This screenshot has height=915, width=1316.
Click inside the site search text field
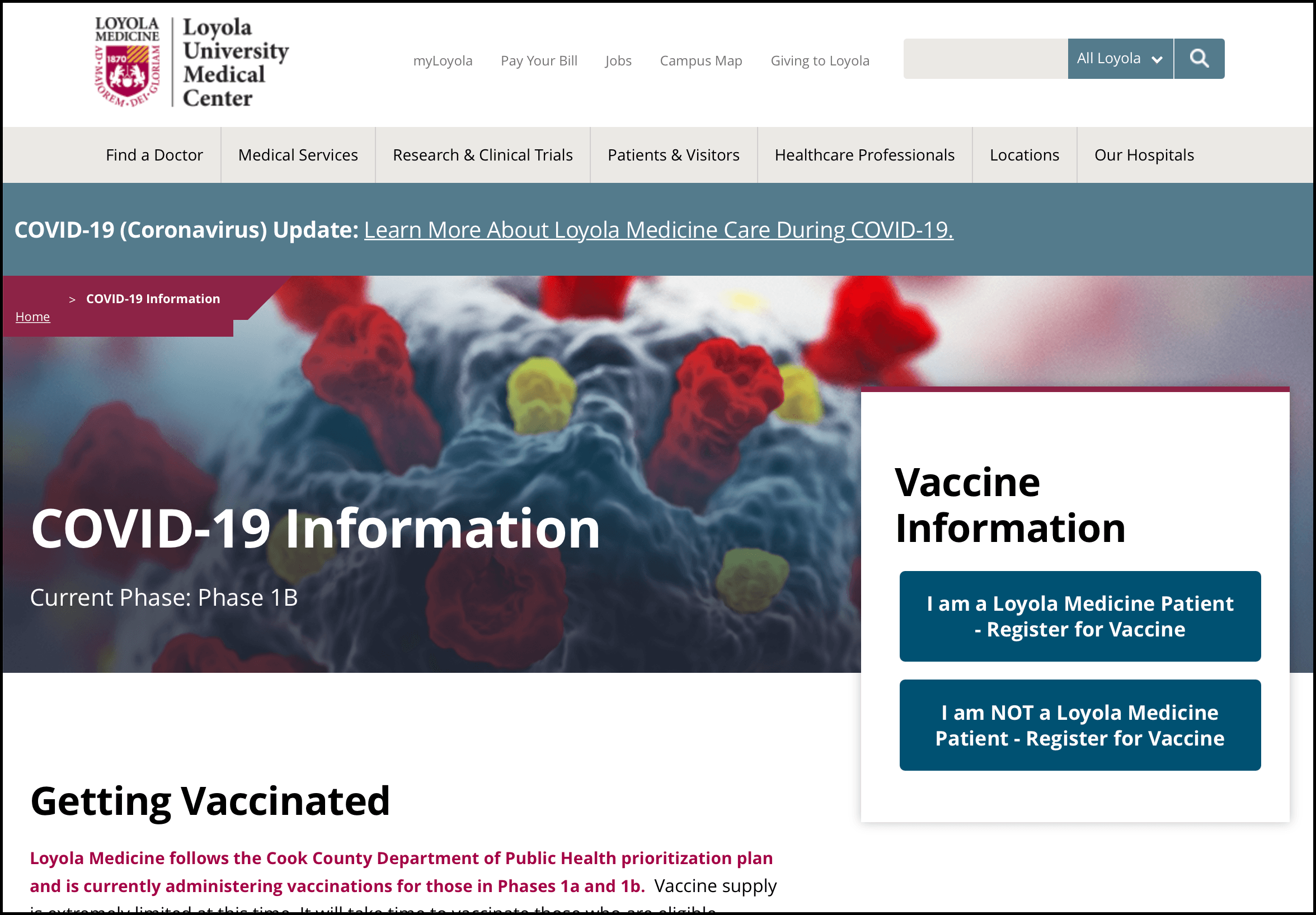(x=985, y=58)
